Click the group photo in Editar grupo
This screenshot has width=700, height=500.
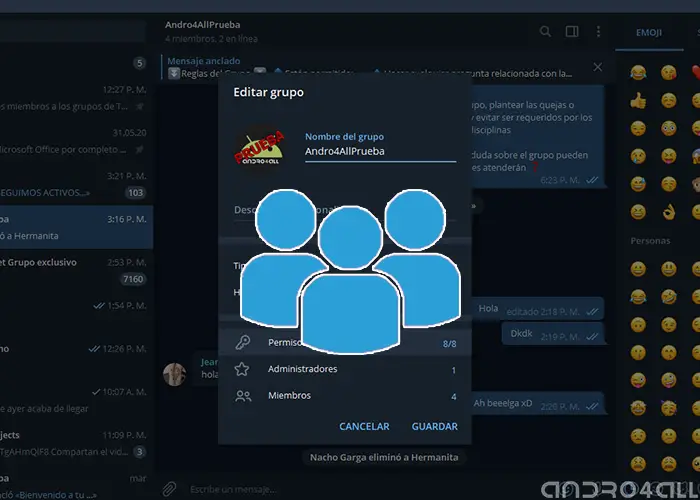[x=259, y=147]
